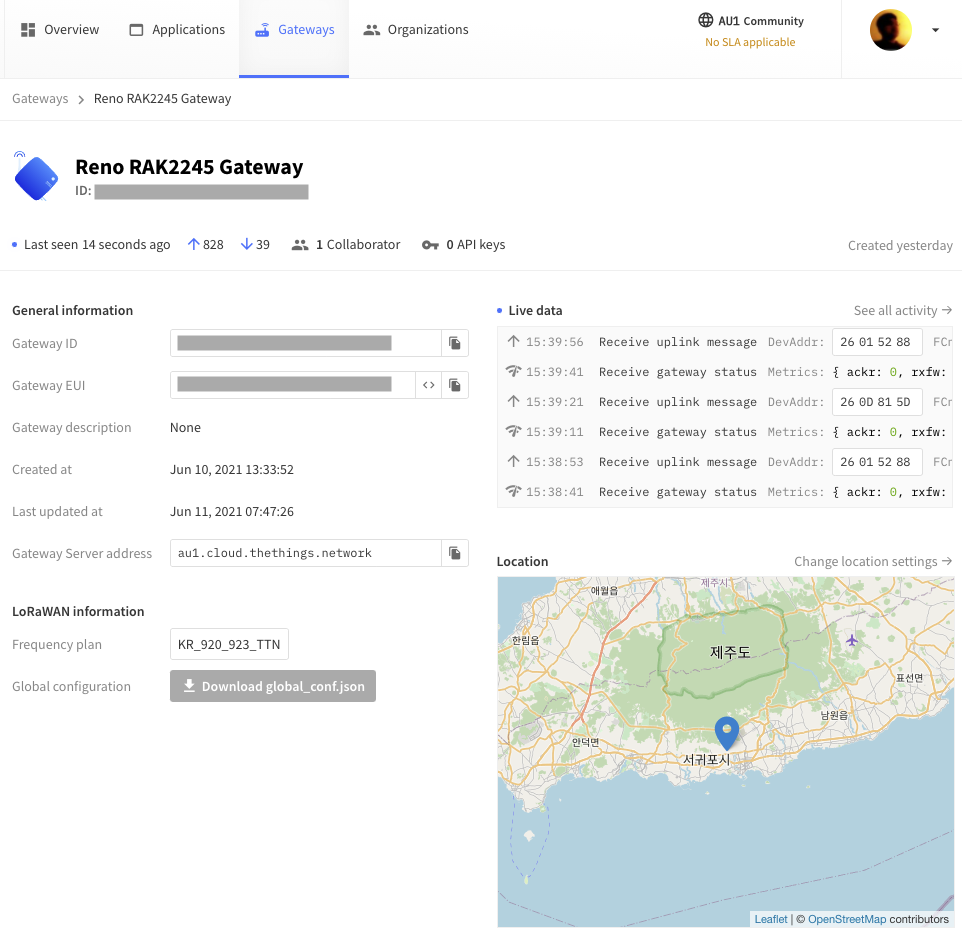Toggle Gateway EUI byte format
The image size is (962, 936).
tap(428, 385)
